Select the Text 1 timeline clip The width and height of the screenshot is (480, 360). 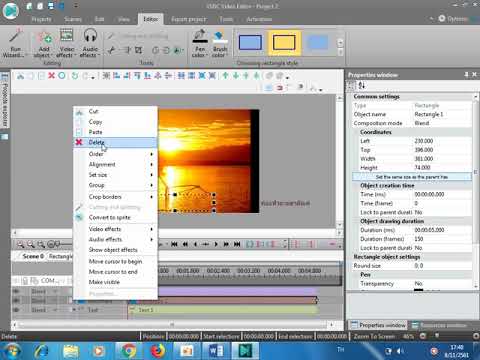(x=223, y=310)
